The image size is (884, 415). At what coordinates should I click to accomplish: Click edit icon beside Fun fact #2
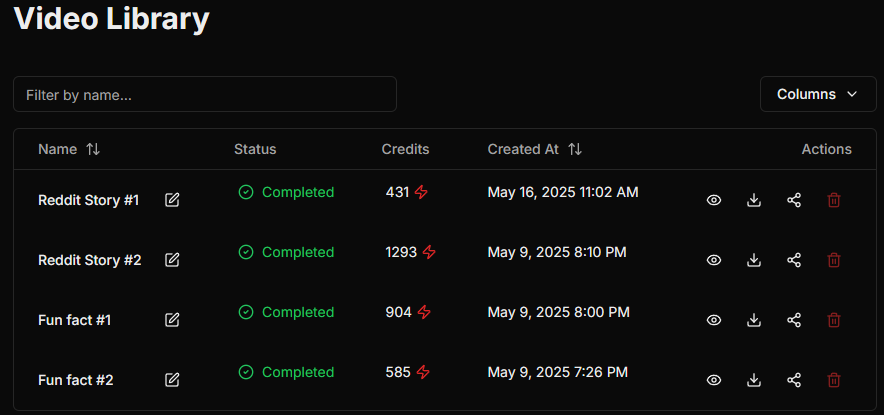click(x=172, y=380)
